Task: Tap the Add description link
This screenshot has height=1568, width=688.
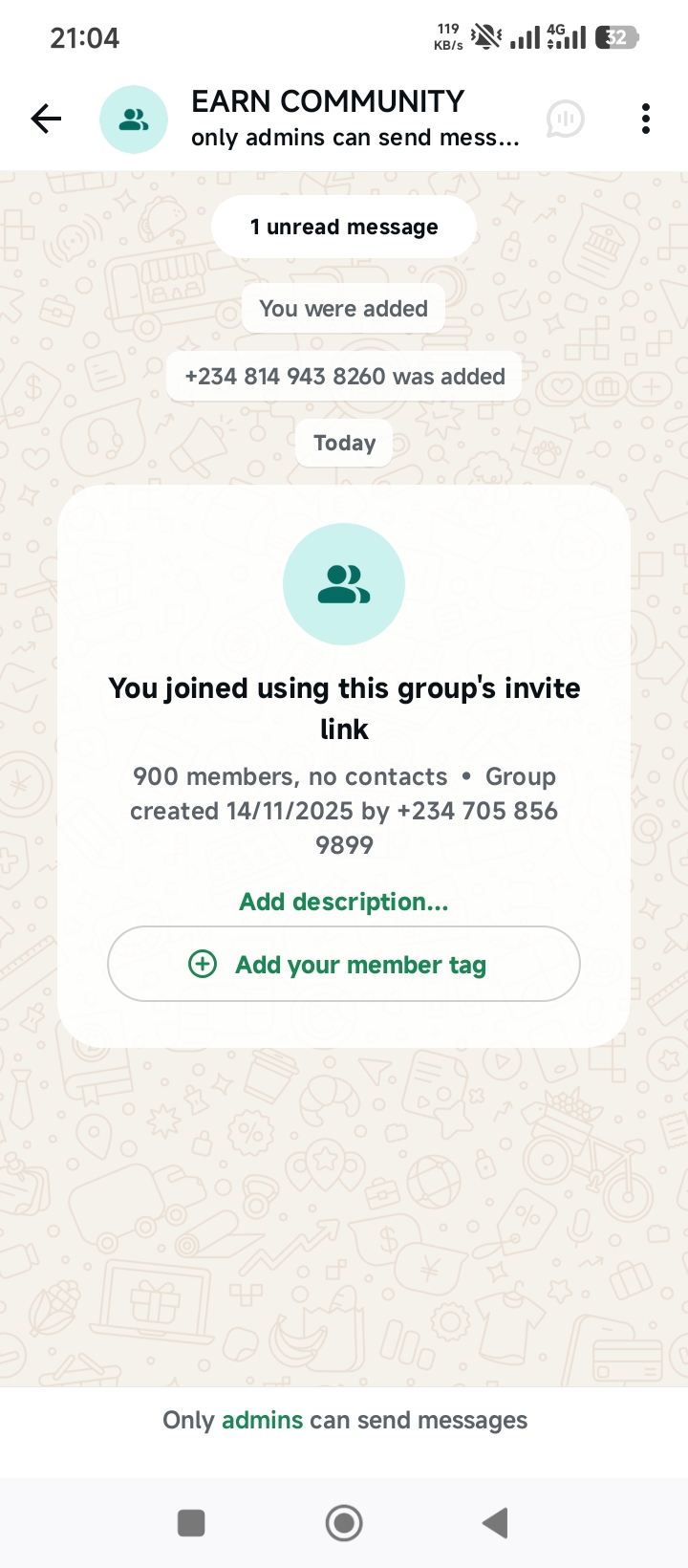Action: [x=344, y=902]
